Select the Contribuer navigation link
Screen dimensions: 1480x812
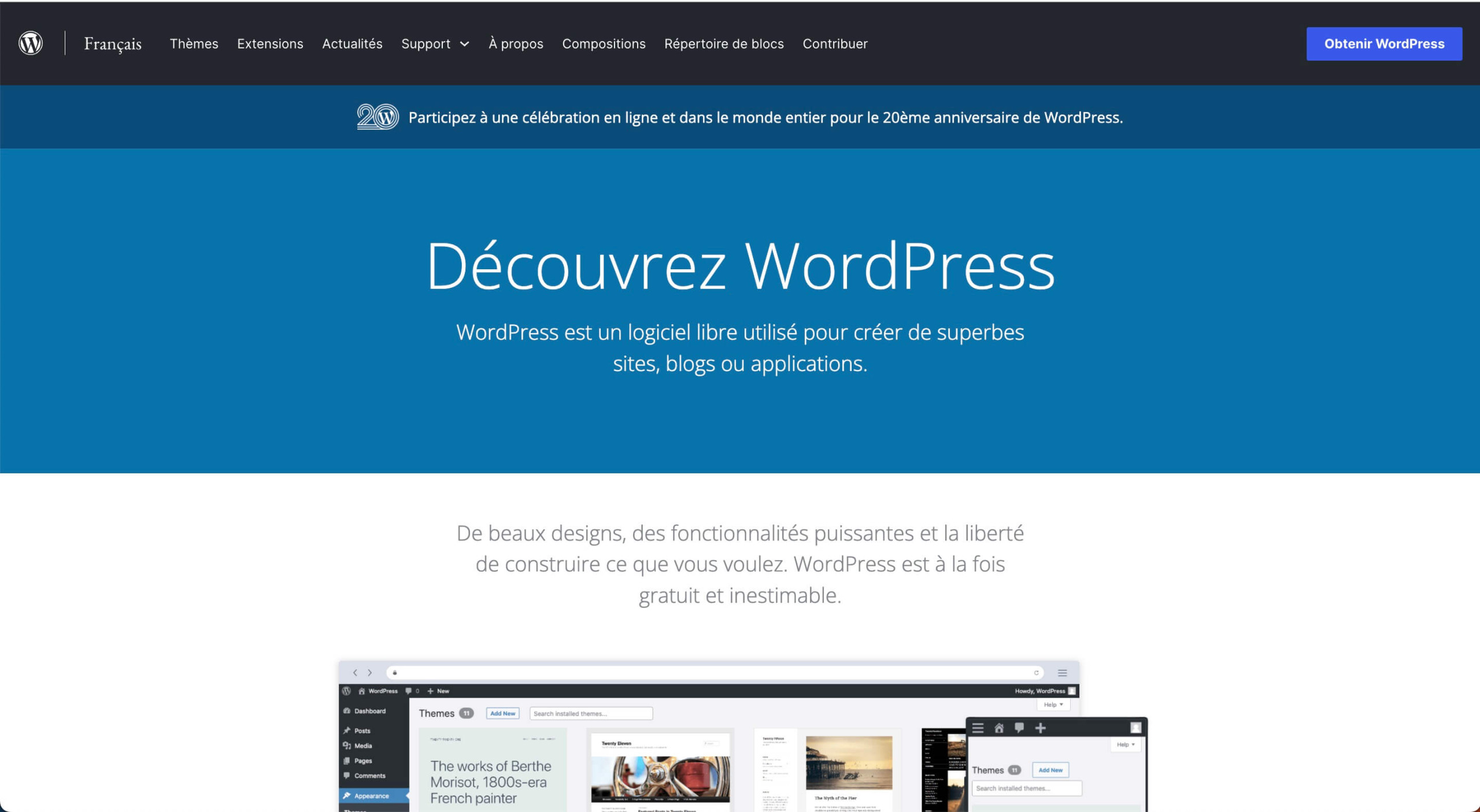835,44
